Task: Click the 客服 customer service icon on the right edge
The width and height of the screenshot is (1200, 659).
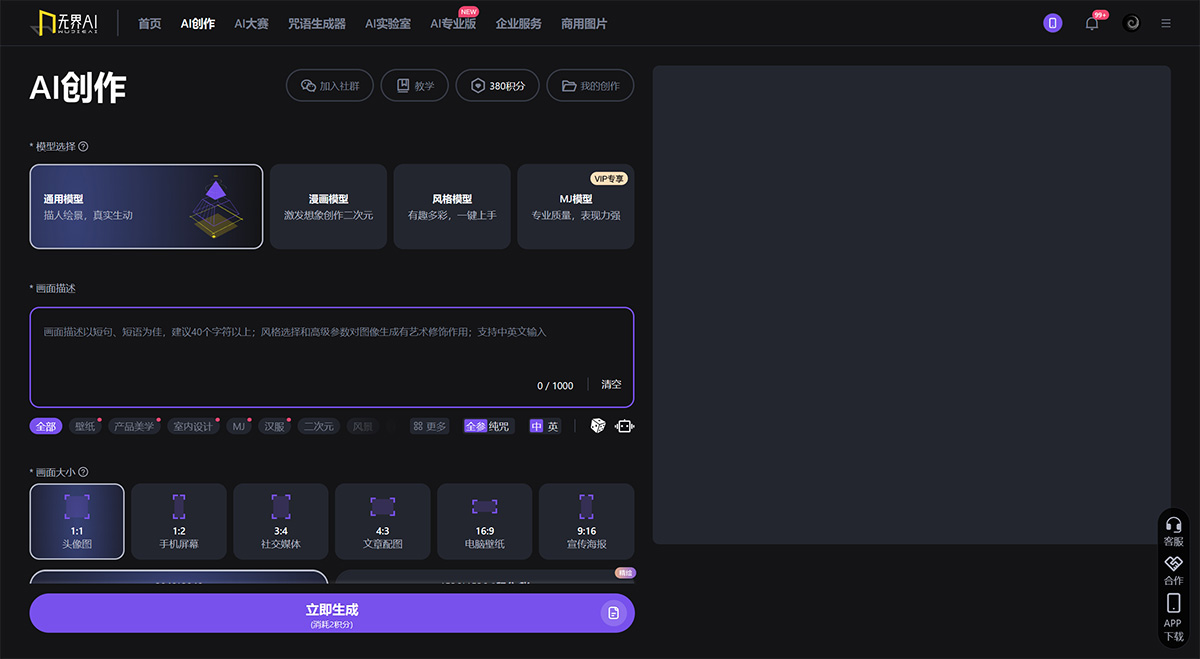Action: (1172, 527)
